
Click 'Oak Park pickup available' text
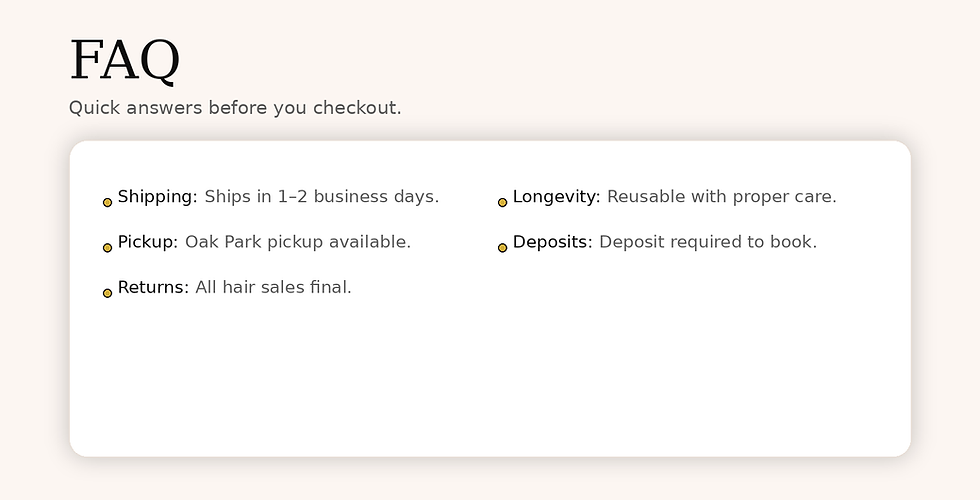tap(297, 242)
